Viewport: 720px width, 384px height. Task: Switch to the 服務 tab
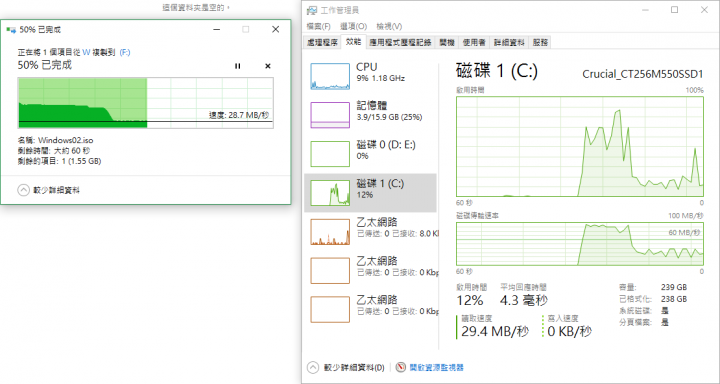click(540, 43)
